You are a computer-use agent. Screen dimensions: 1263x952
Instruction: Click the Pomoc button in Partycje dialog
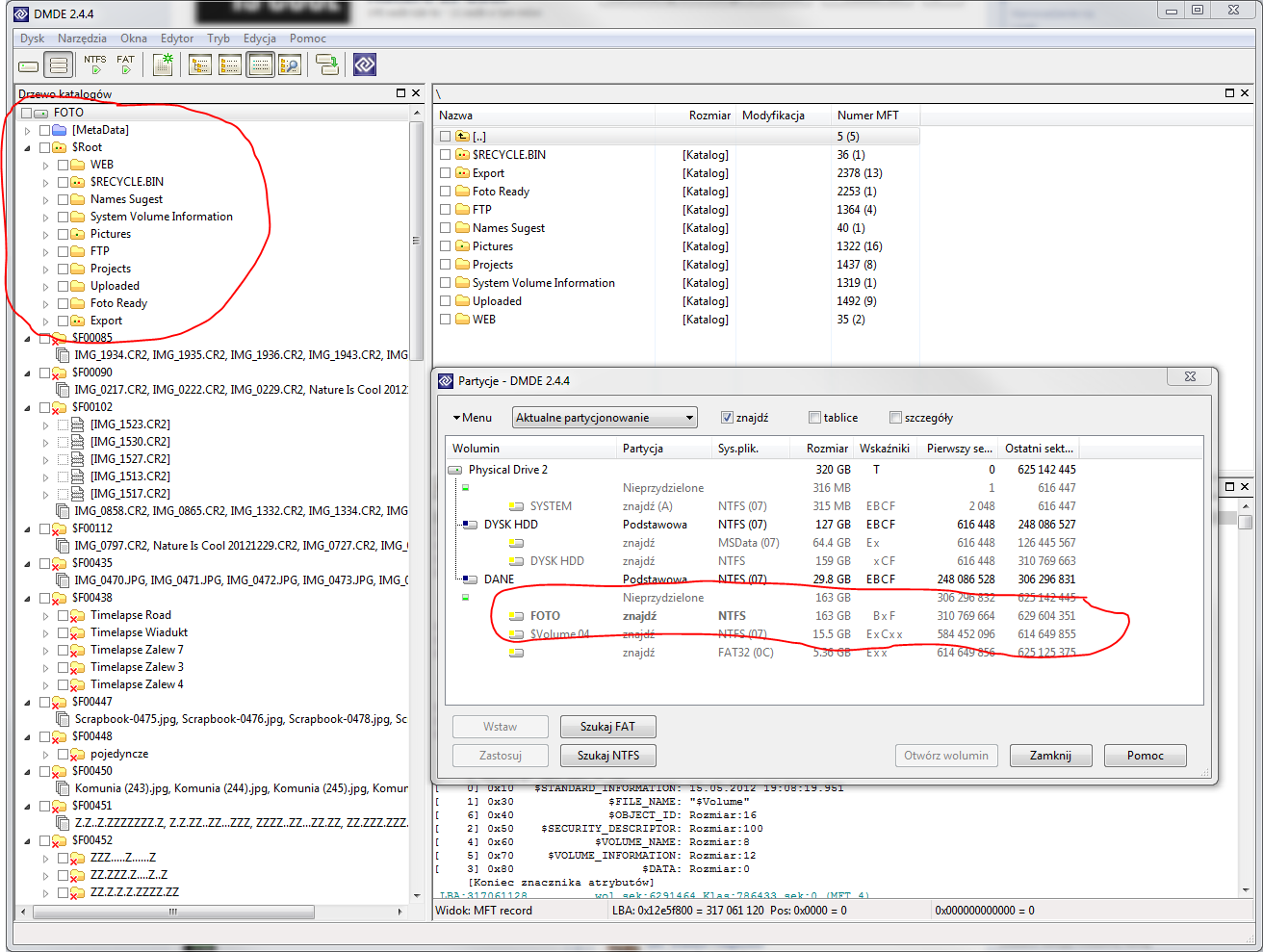(1146, 756)
